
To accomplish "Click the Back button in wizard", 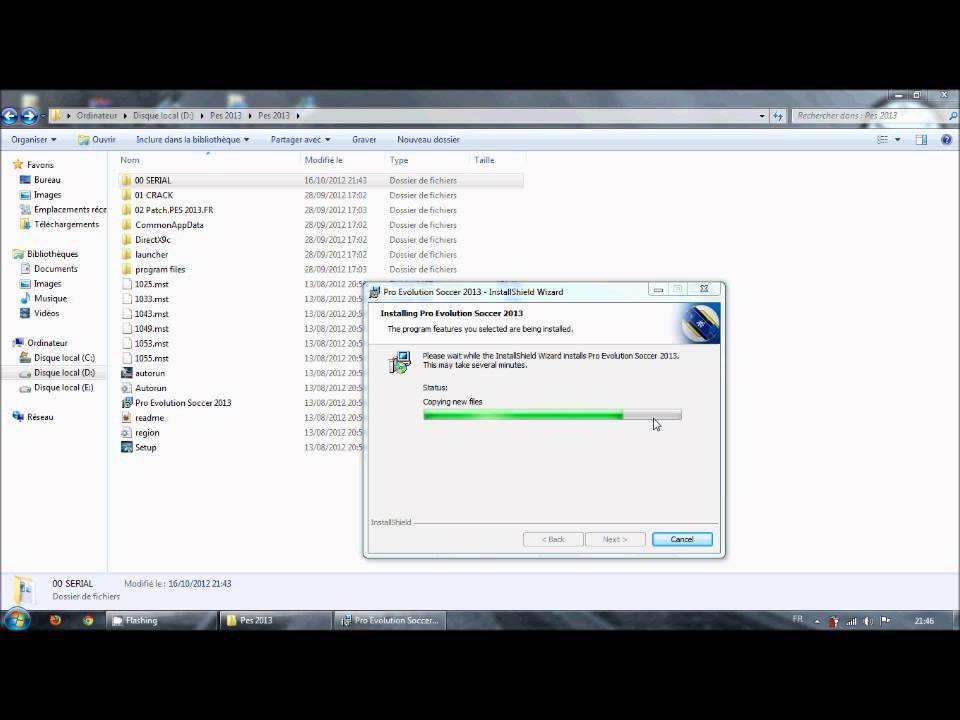I will pos(553,539).
